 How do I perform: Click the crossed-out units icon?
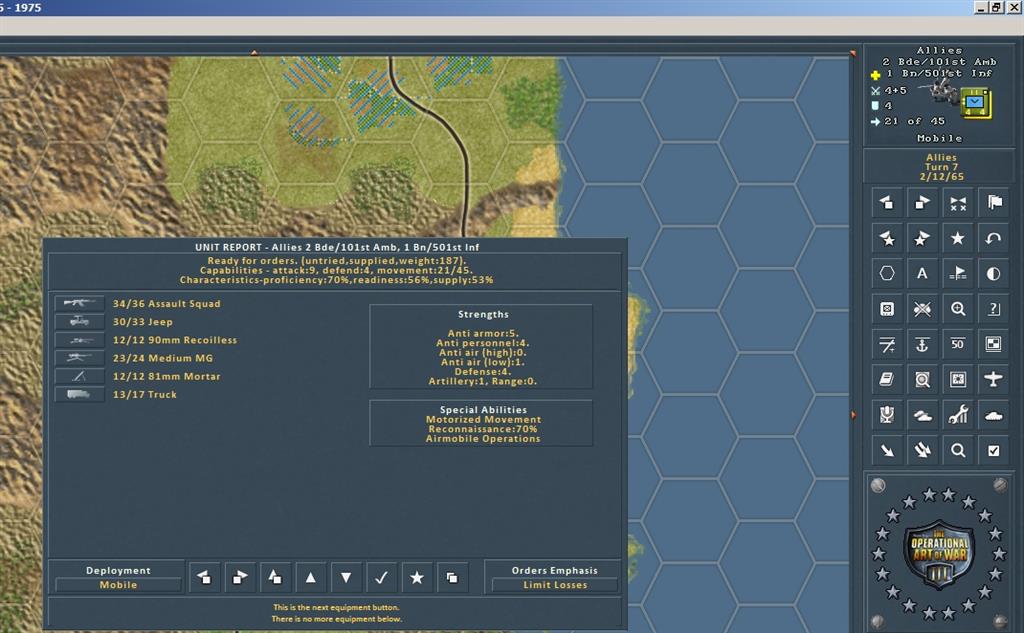coord(922,309)
